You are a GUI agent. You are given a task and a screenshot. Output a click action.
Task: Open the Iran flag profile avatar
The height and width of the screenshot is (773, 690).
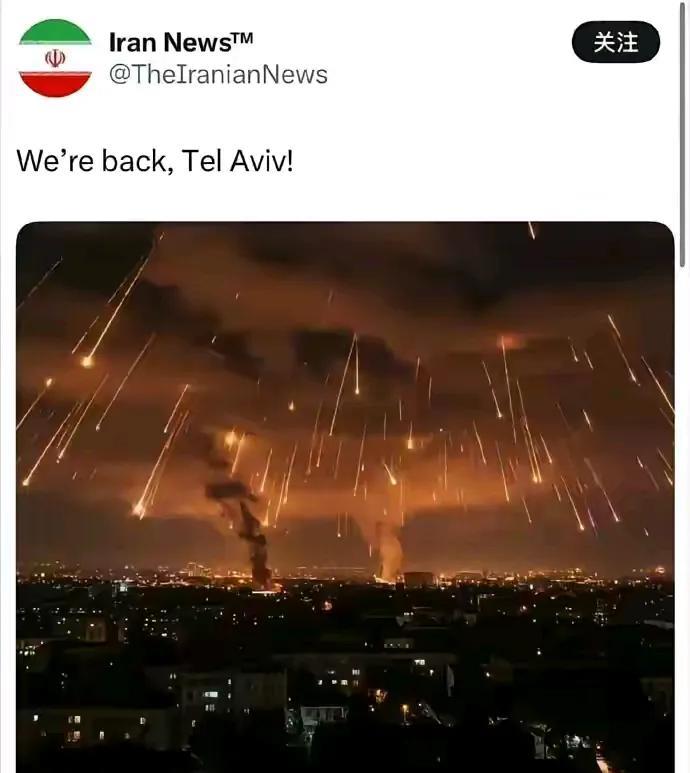point(55,58)
